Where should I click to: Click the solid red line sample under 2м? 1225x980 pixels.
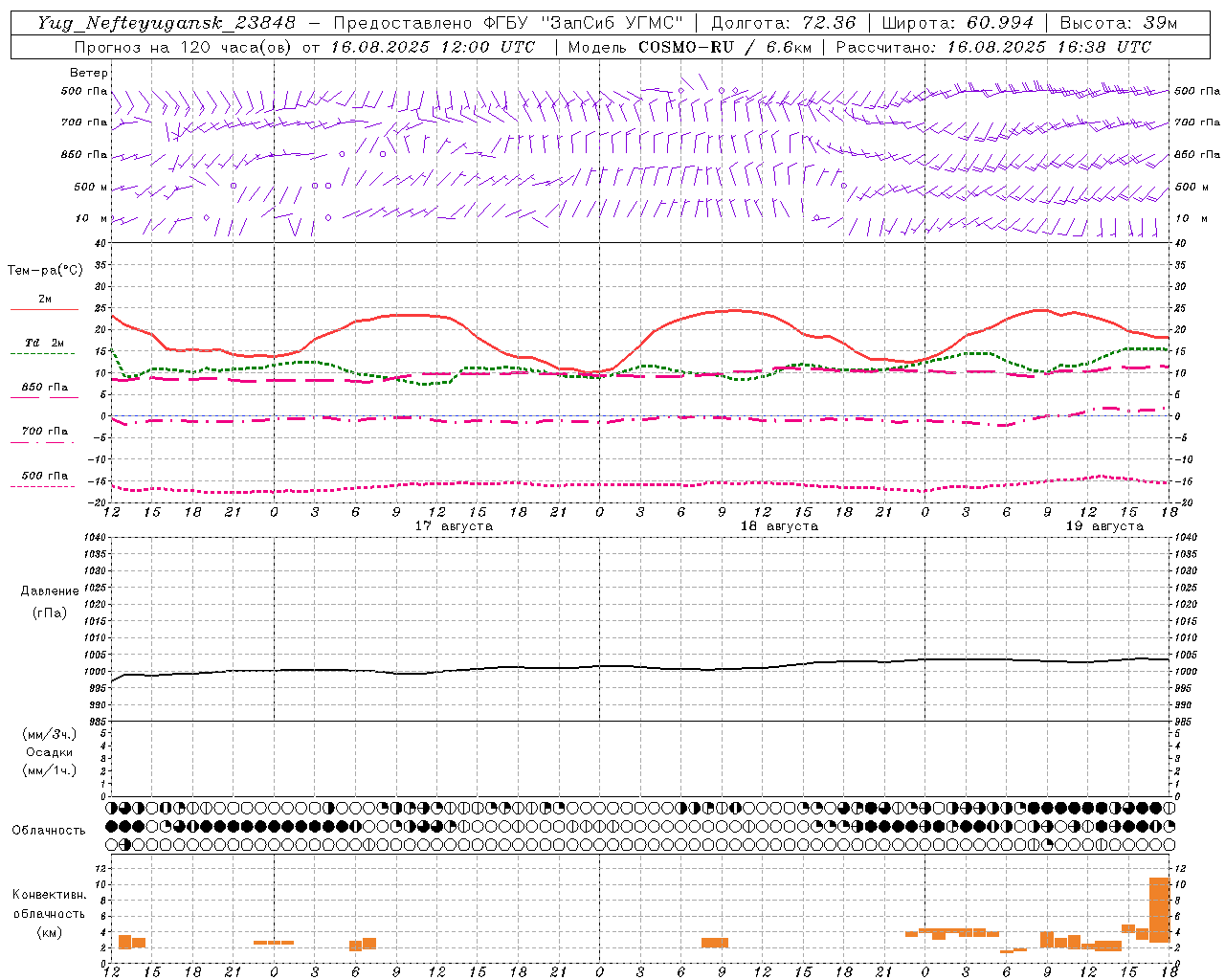[44, 309]
